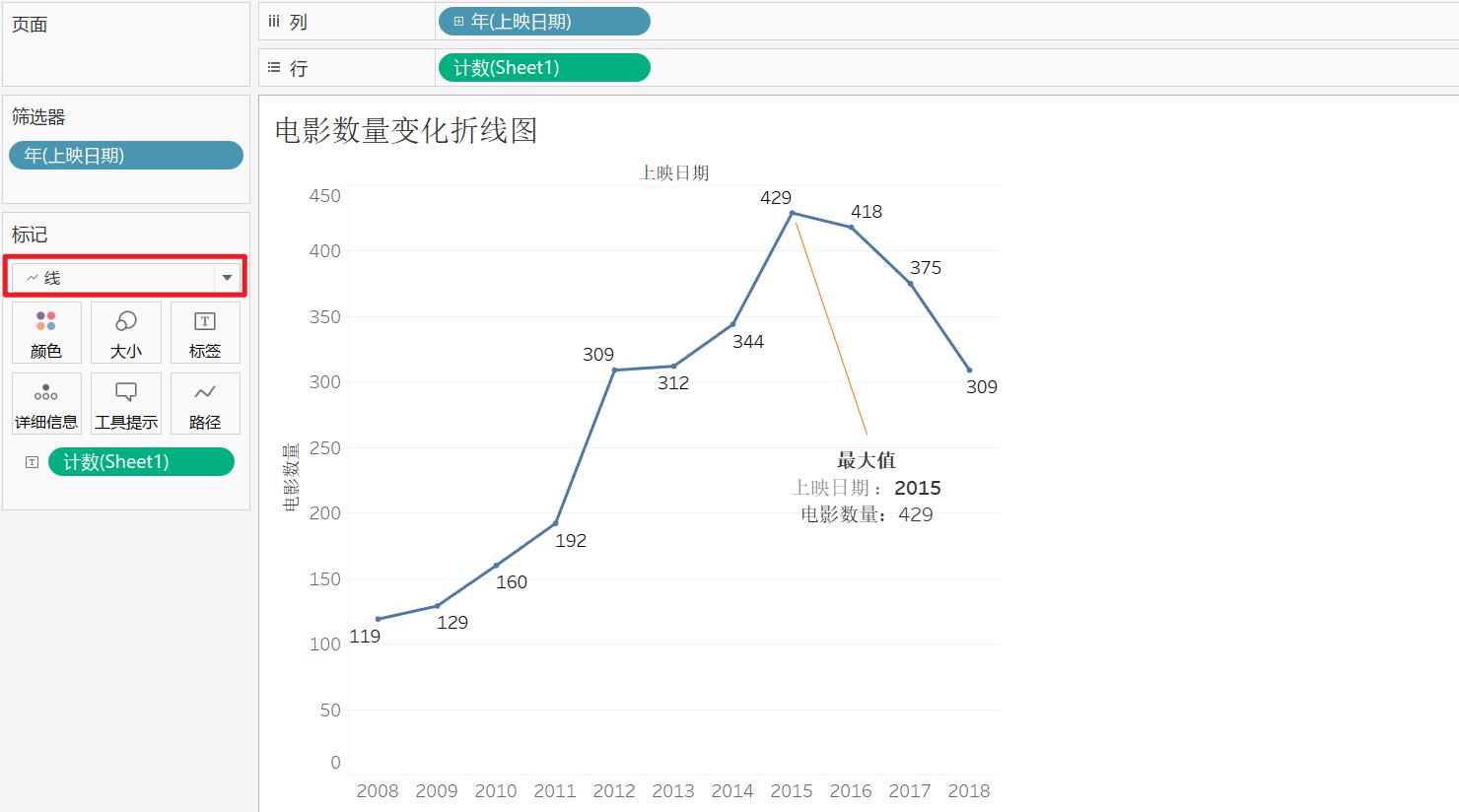Click the label icon beside 计数(Sheet1) in Marks
1459x812 pixels.
pyautogui.click(x=32, y=462)
